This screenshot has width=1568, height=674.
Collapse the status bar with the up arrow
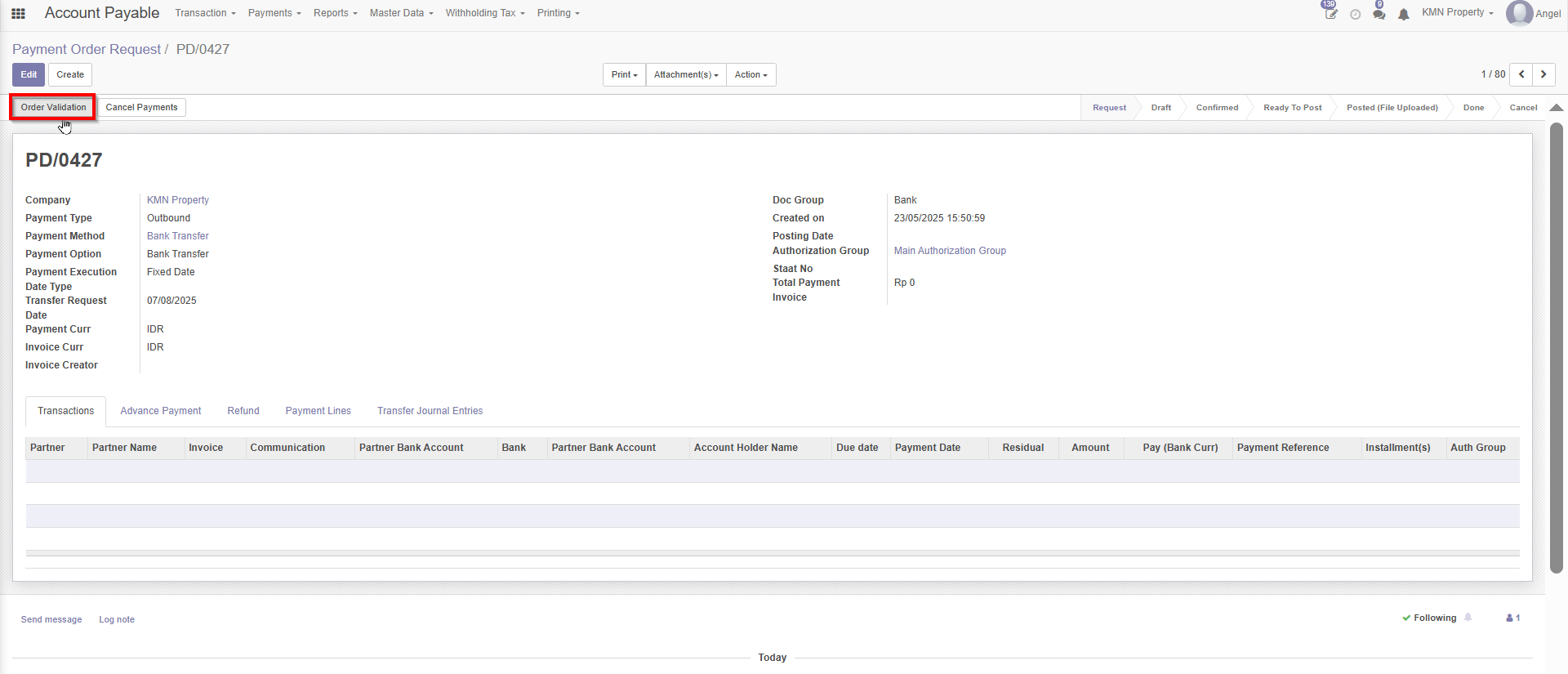1557,108
